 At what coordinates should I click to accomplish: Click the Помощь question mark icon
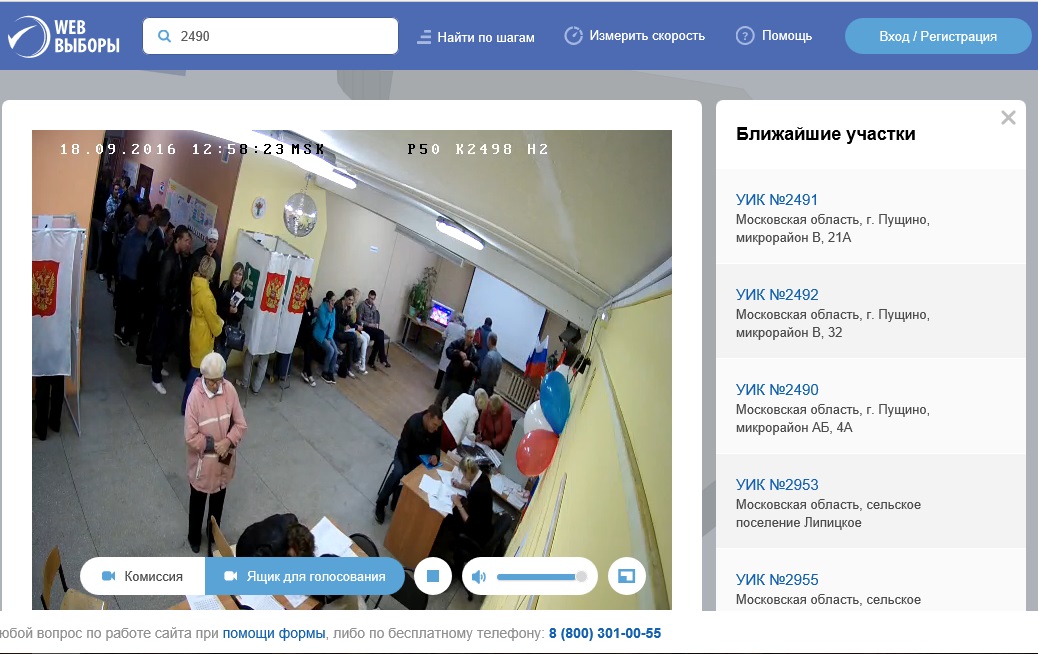[745, 36]
